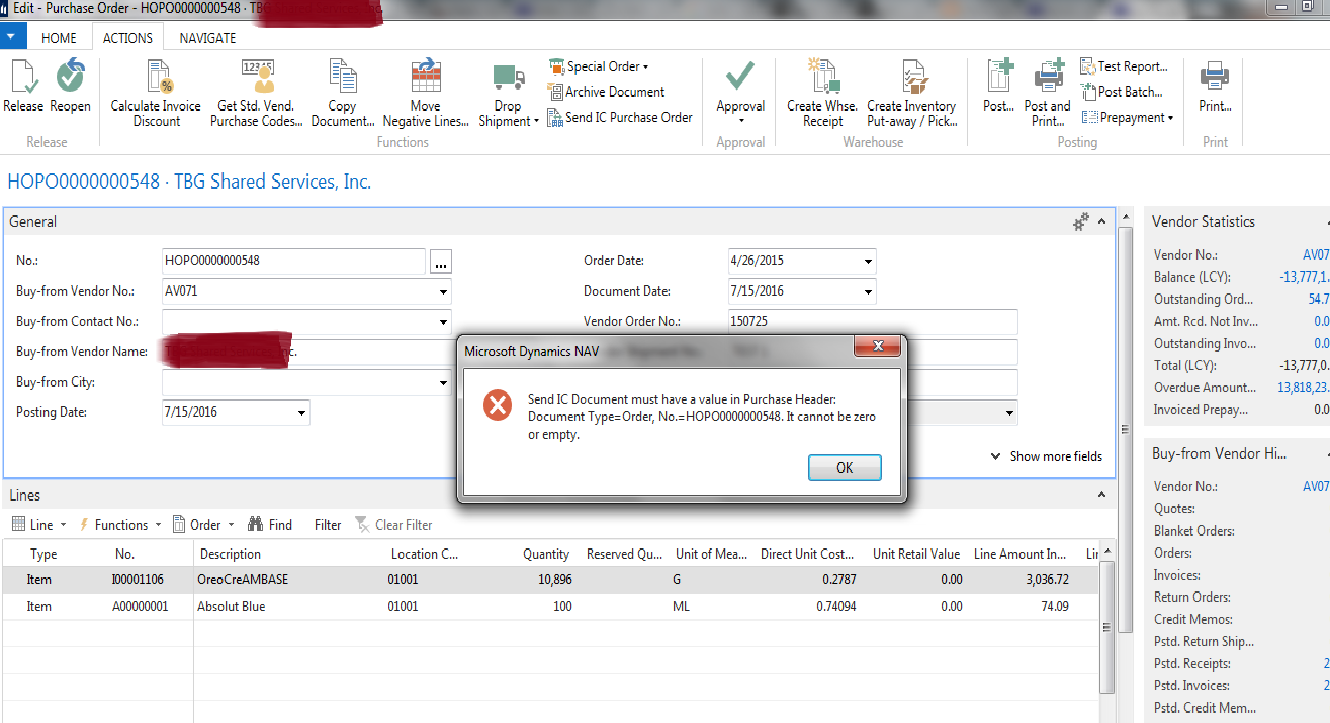This screenshot has width=1330, height=723.
Task: Close the error dialog with X
Action: point(878,345)
